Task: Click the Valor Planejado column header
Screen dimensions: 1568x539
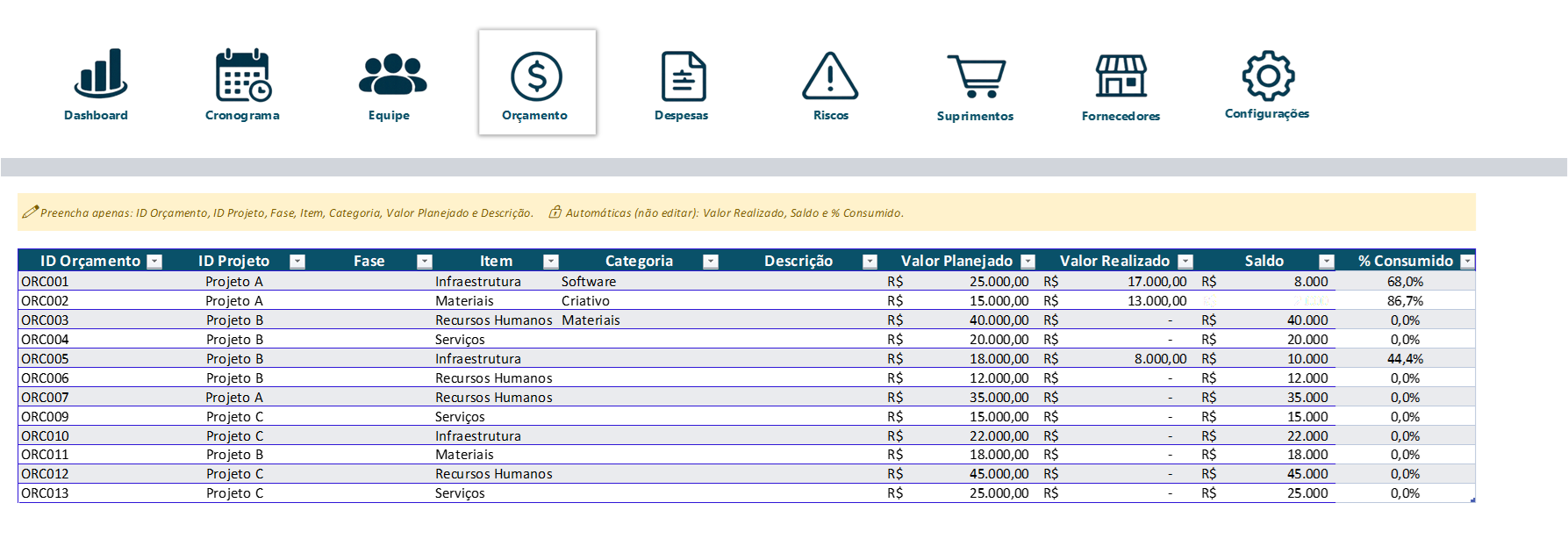Action: tap(956, 261)
